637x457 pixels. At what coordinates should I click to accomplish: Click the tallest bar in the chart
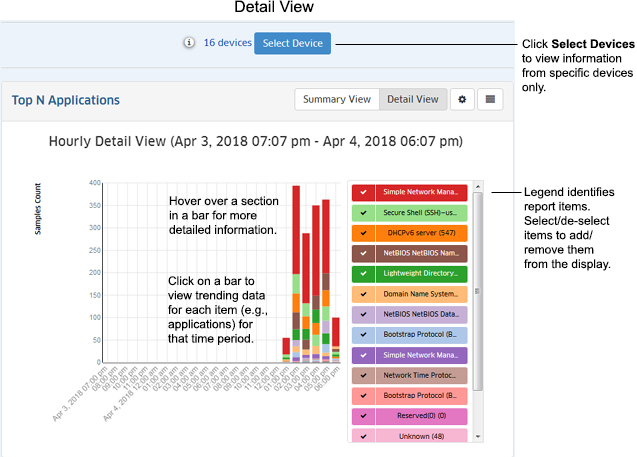click(296, 272)
